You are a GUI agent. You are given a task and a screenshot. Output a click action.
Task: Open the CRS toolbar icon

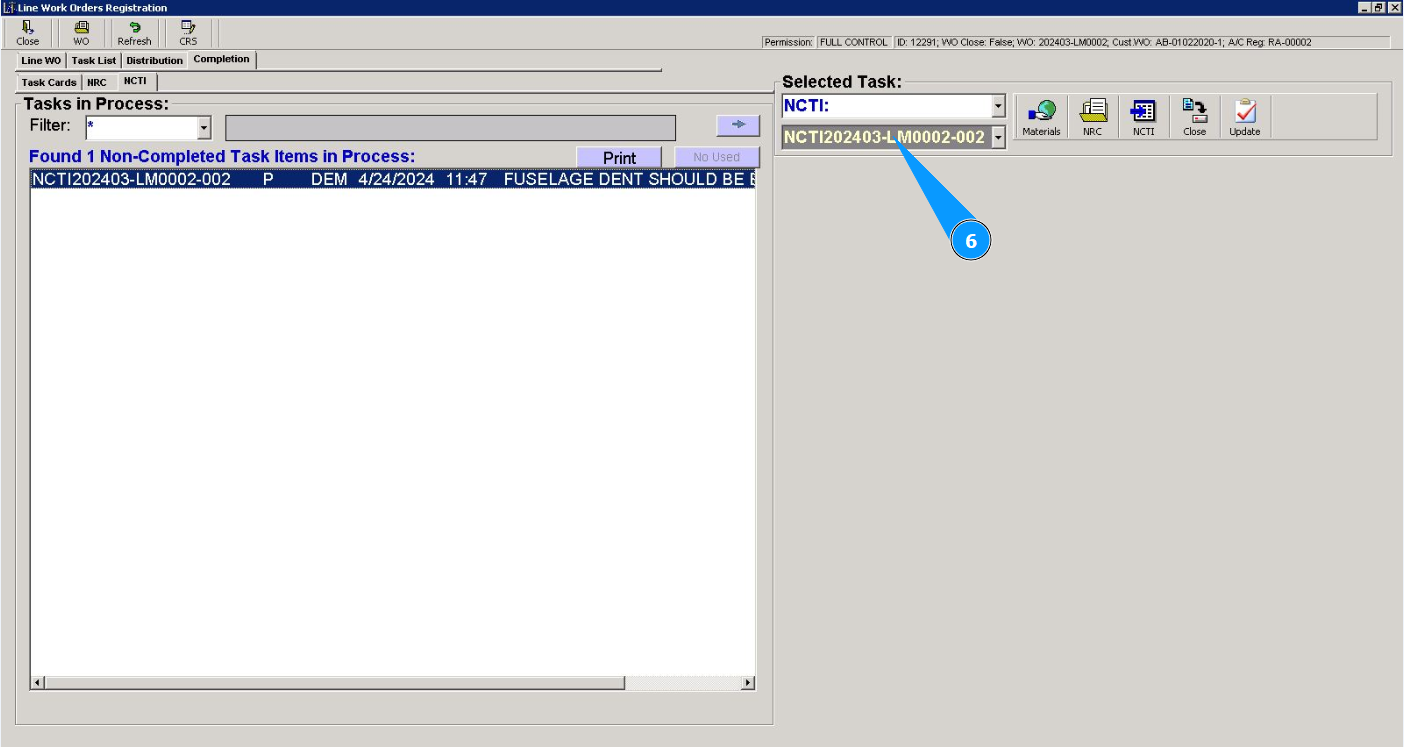[188, 33]
